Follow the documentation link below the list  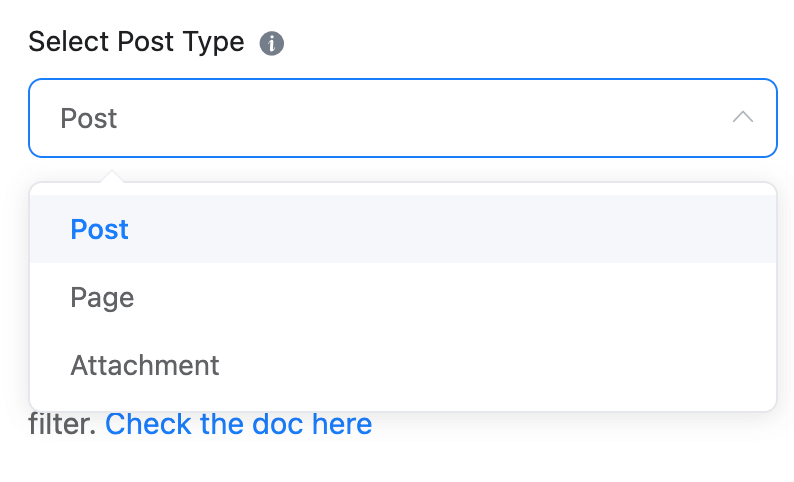click(x=238, y=424)
